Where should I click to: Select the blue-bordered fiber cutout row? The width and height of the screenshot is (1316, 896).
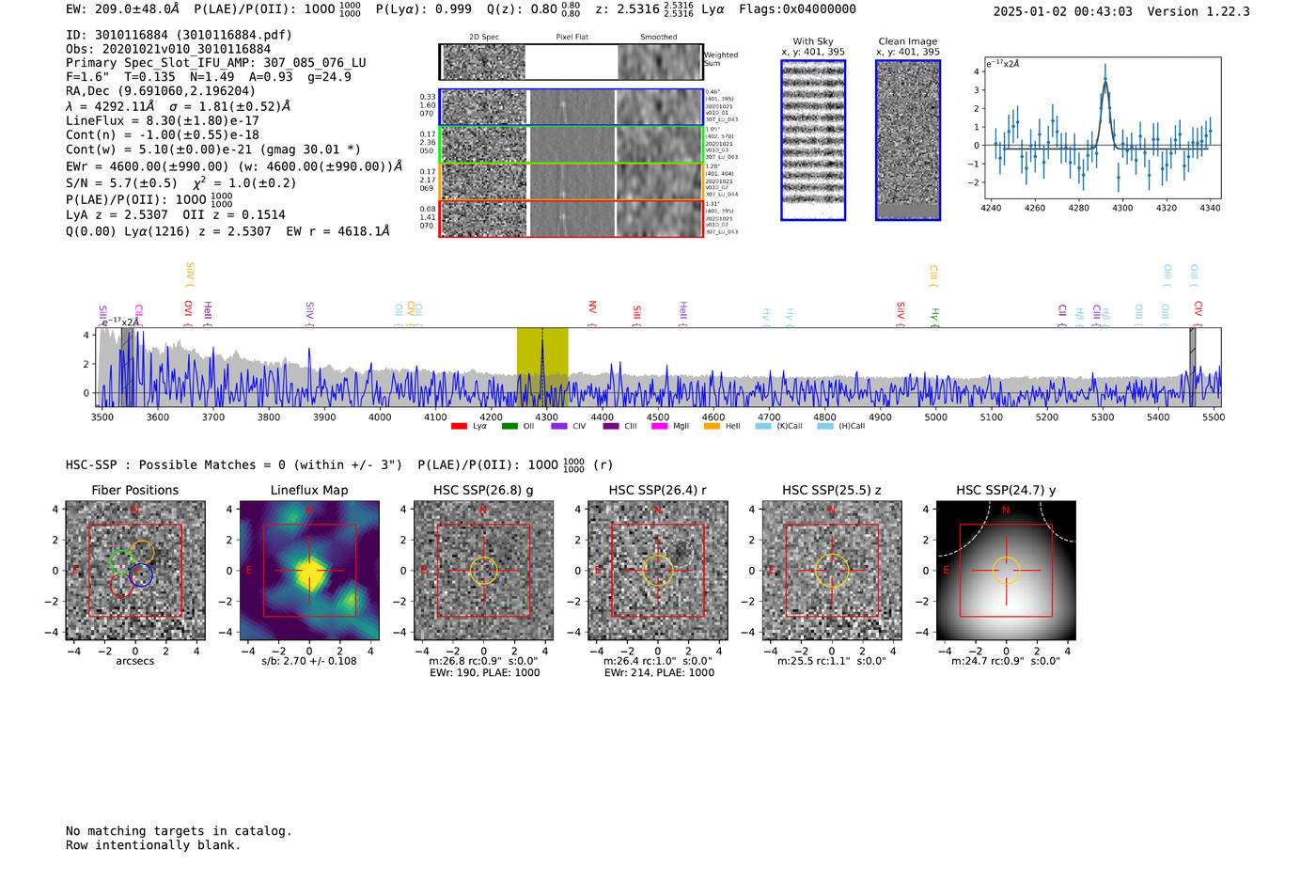coord(571,107)
